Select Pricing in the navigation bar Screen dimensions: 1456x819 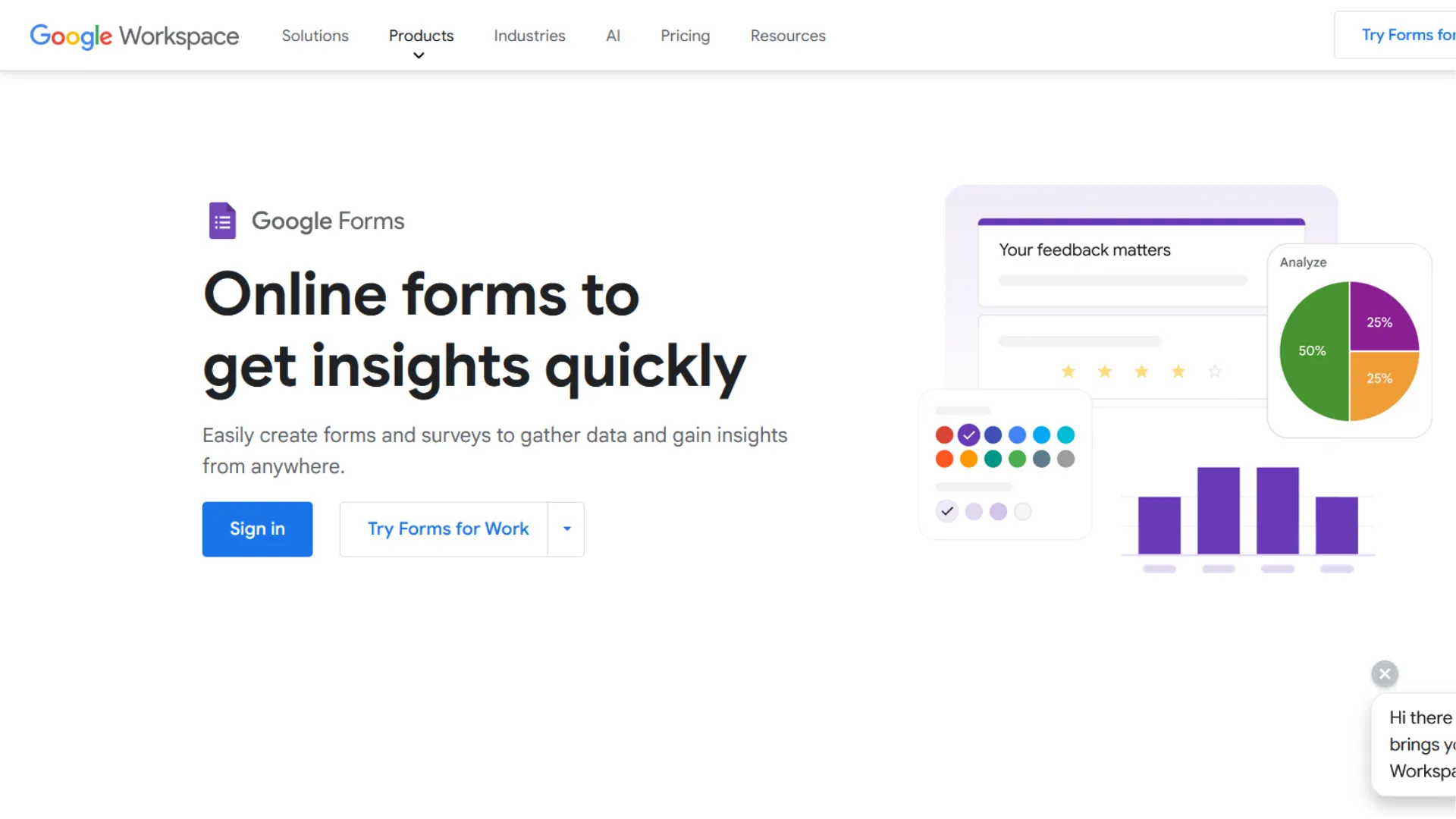tap(685, 36)
